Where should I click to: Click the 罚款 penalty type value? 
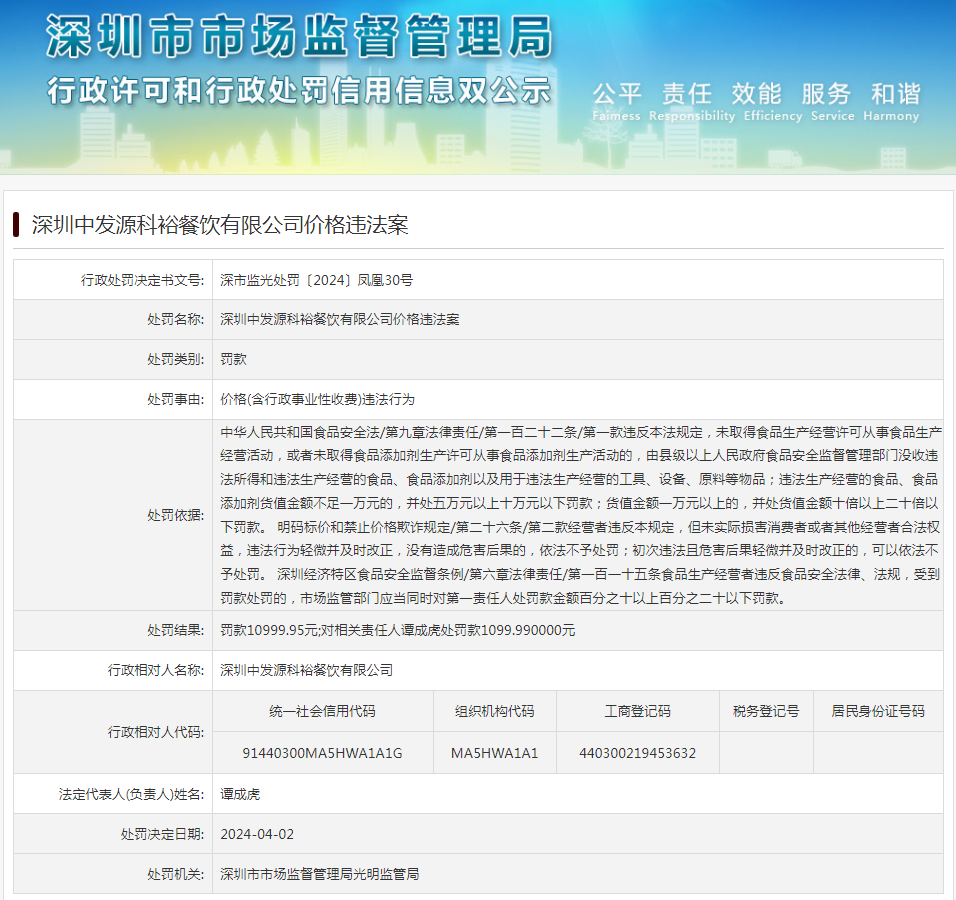pyautogui.click(x=234, y=359)
